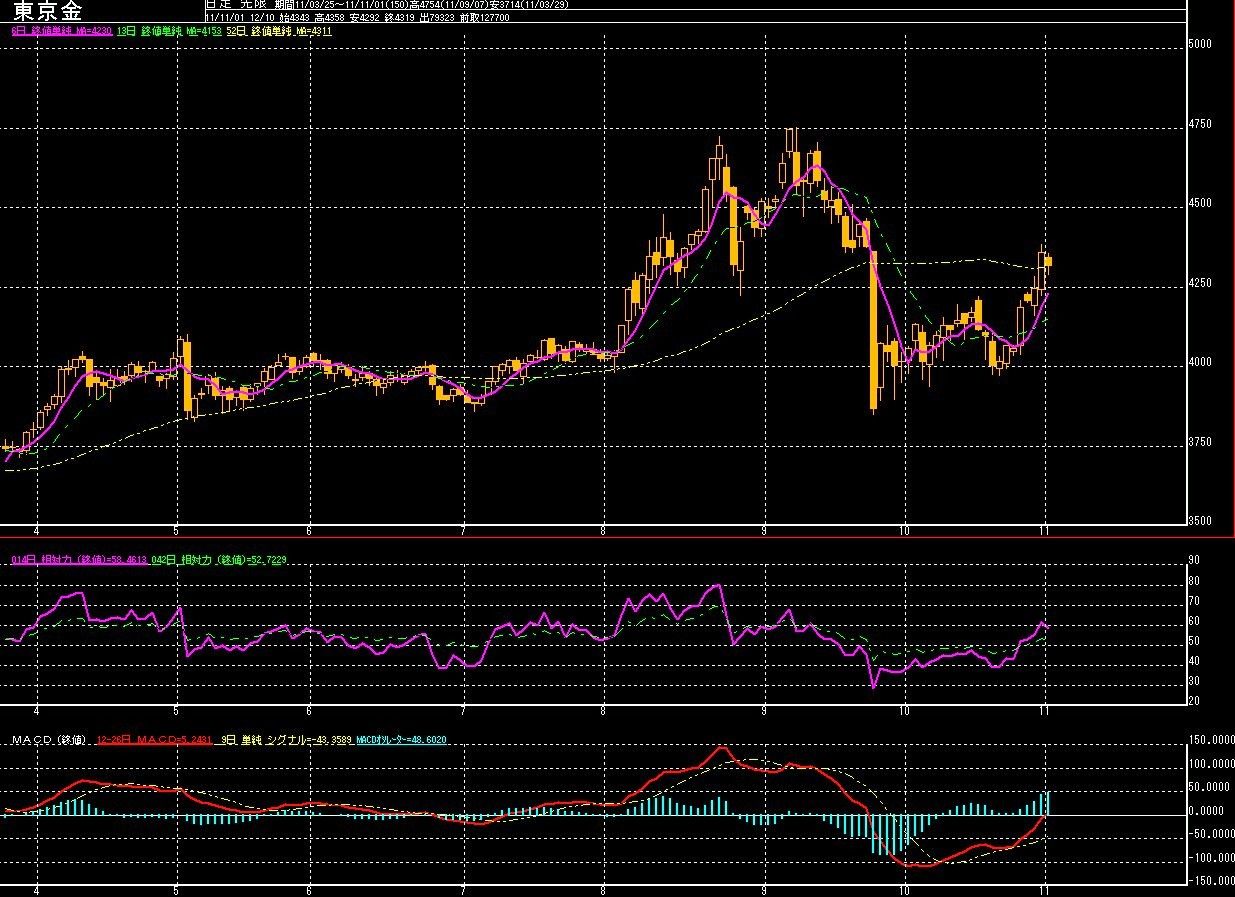
Task: Click the MACD (終値) panel label
Action: click(48, 739)
